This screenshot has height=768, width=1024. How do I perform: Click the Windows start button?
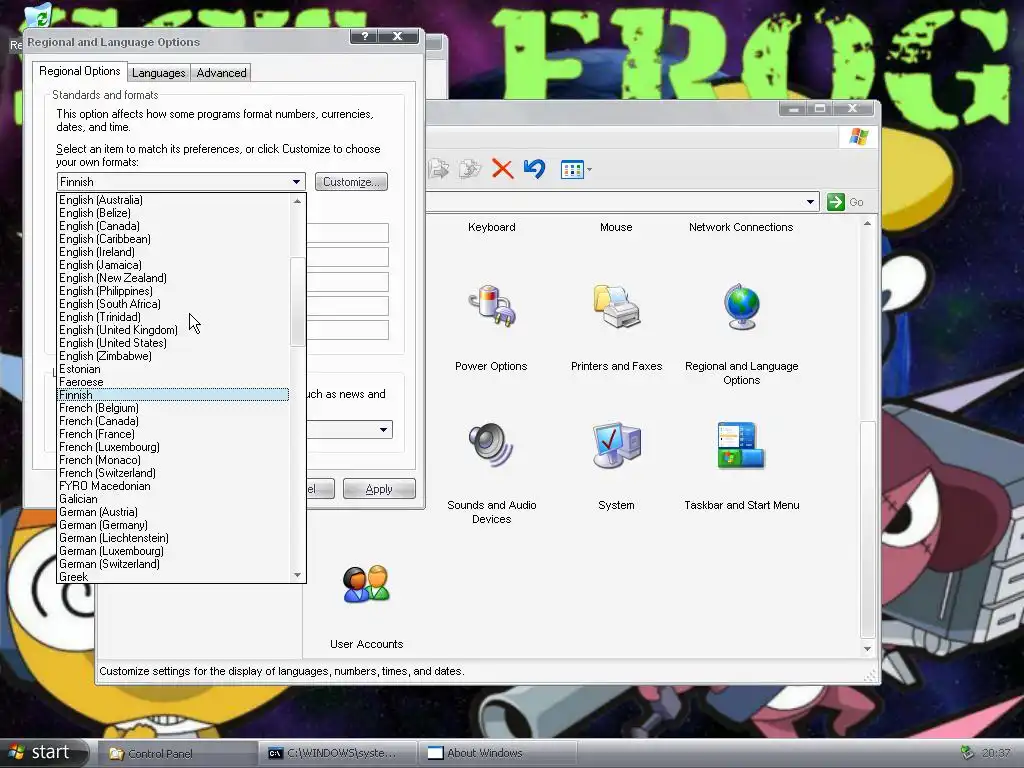tap(44, 753)
